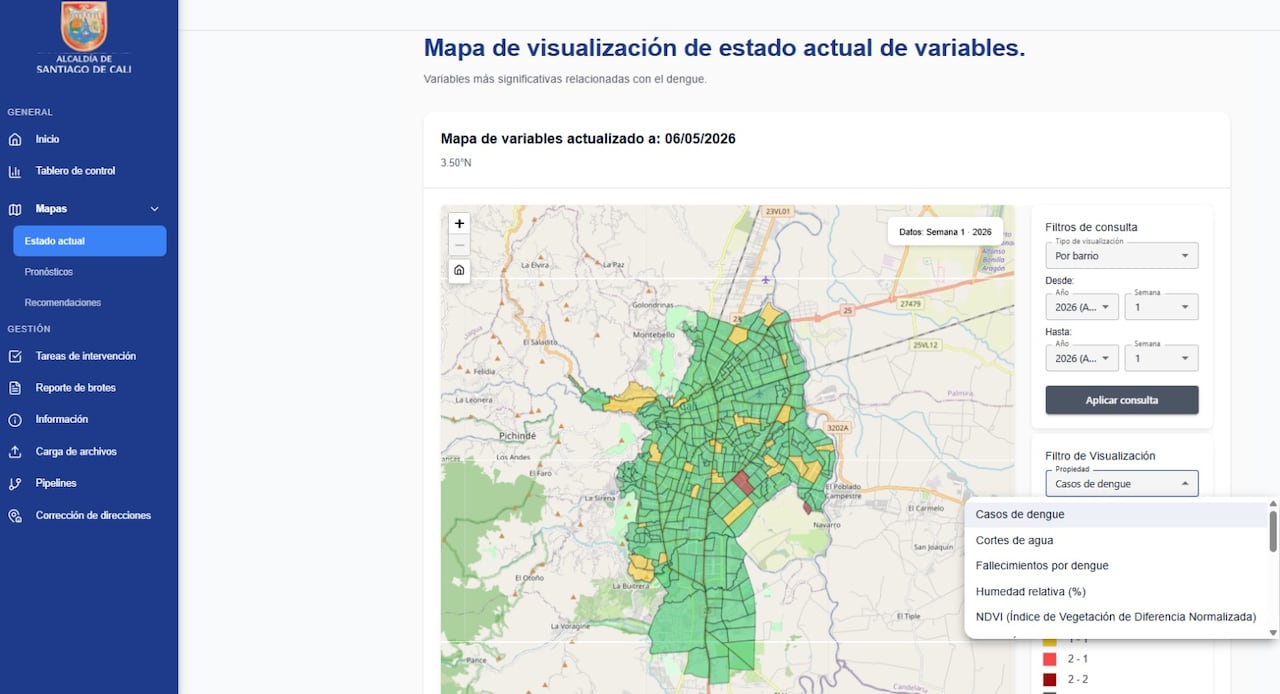Open Estado actual submenu item
The image size is (1280, 694).
(x=90, y=241)
